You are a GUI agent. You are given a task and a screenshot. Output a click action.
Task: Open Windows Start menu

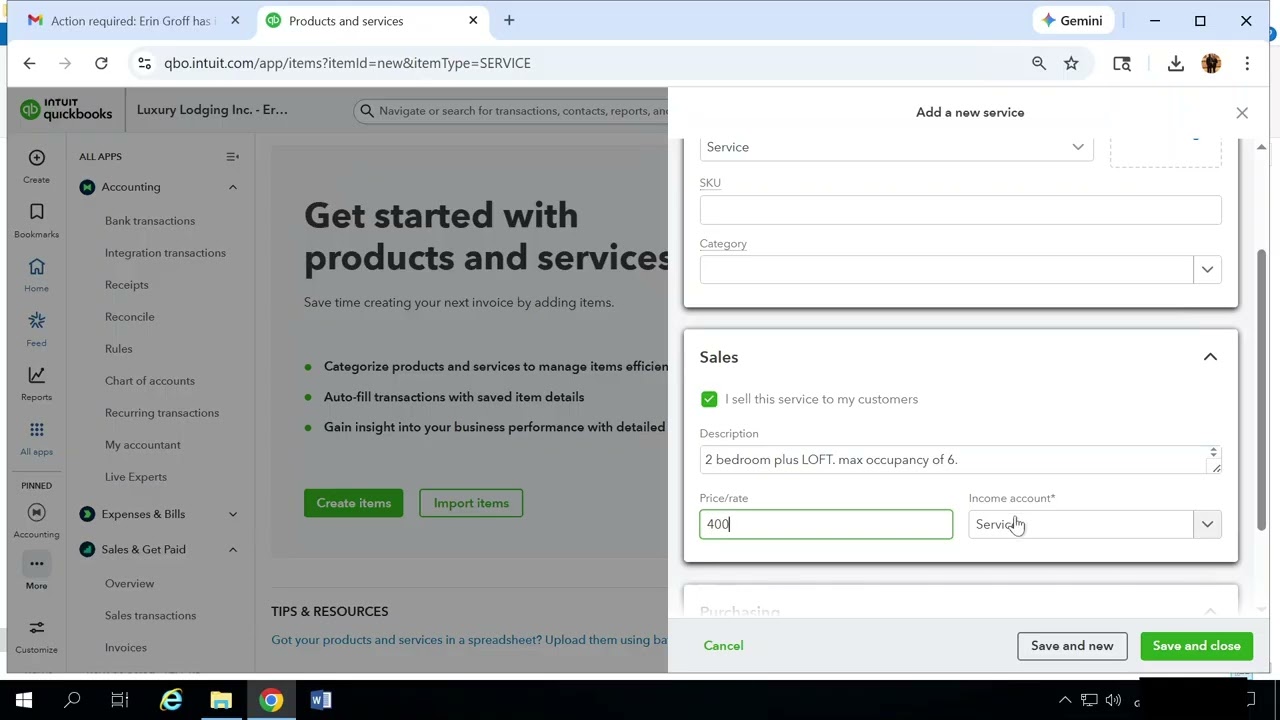[24, 700]
